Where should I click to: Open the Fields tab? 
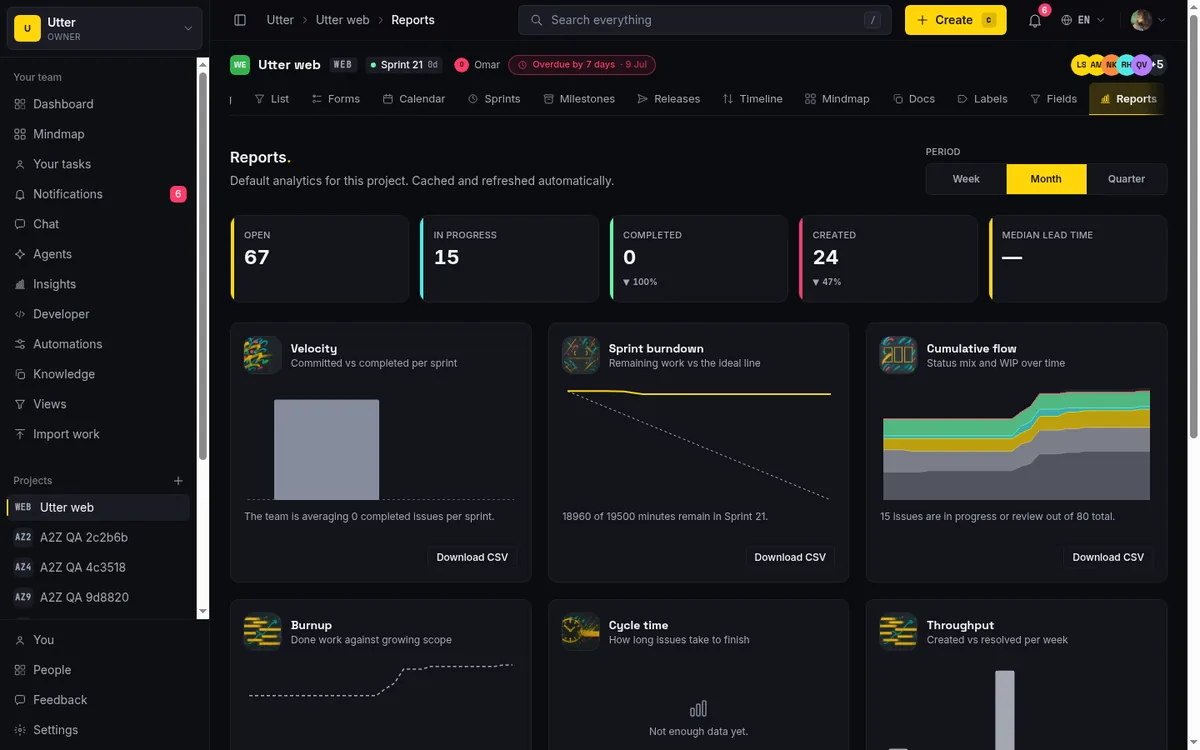click(1054, 99)
